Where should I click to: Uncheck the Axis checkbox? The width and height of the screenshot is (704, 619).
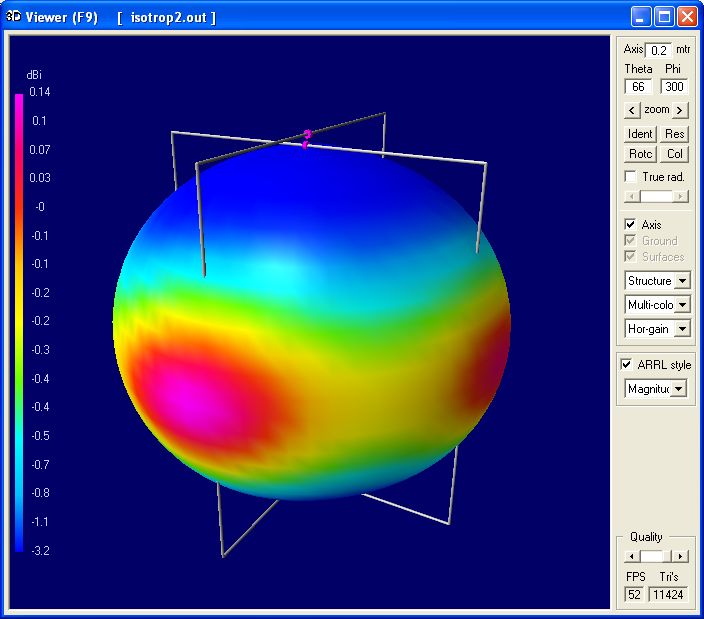(630, 225)
